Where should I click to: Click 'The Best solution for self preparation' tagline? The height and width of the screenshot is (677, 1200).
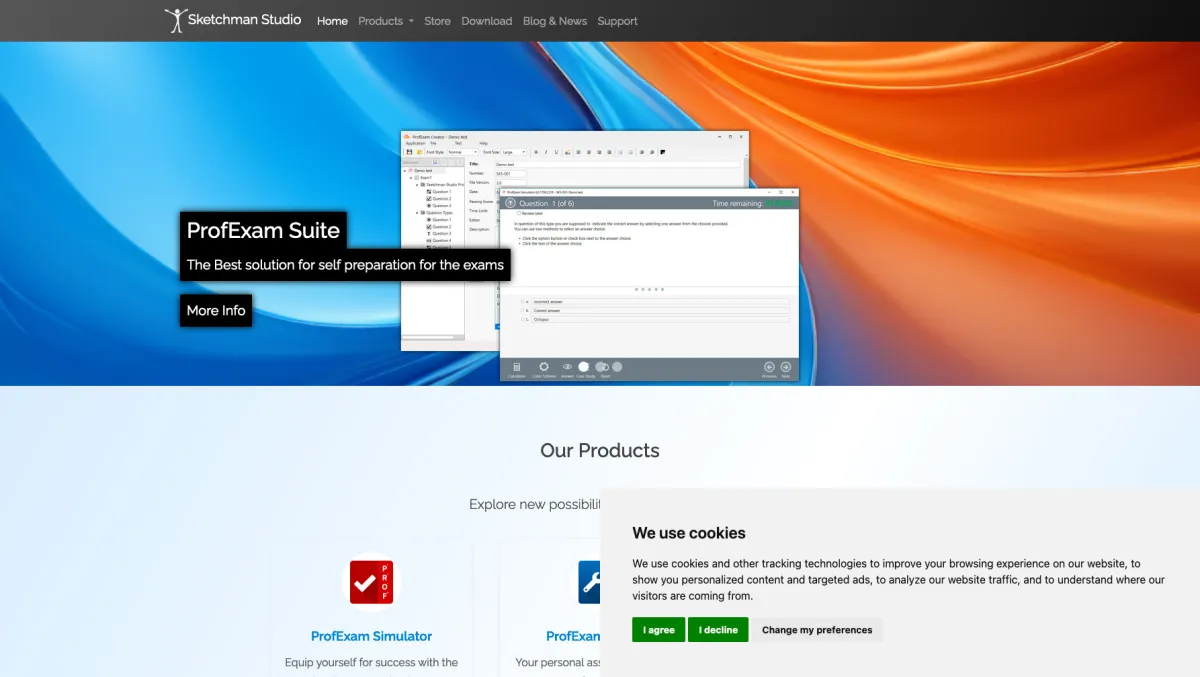coord(346,265)
